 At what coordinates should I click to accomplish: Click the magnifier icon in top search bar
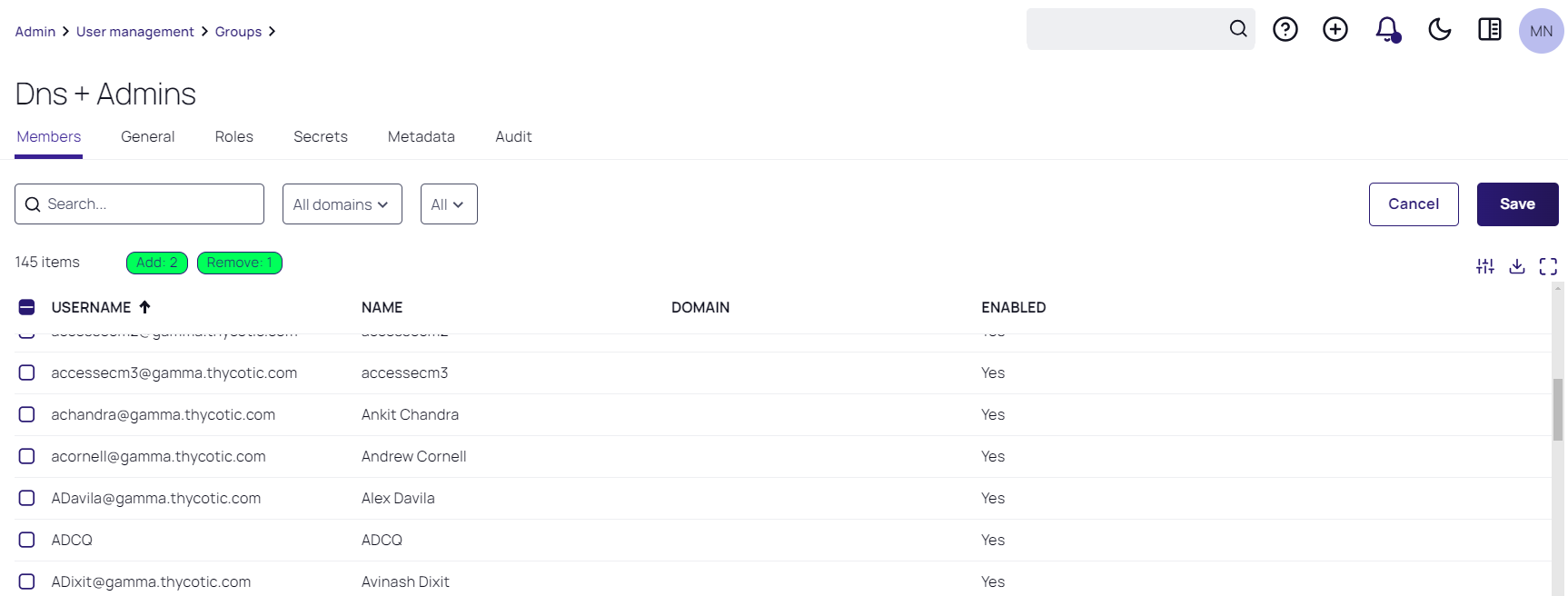(x=1238, y=29)
